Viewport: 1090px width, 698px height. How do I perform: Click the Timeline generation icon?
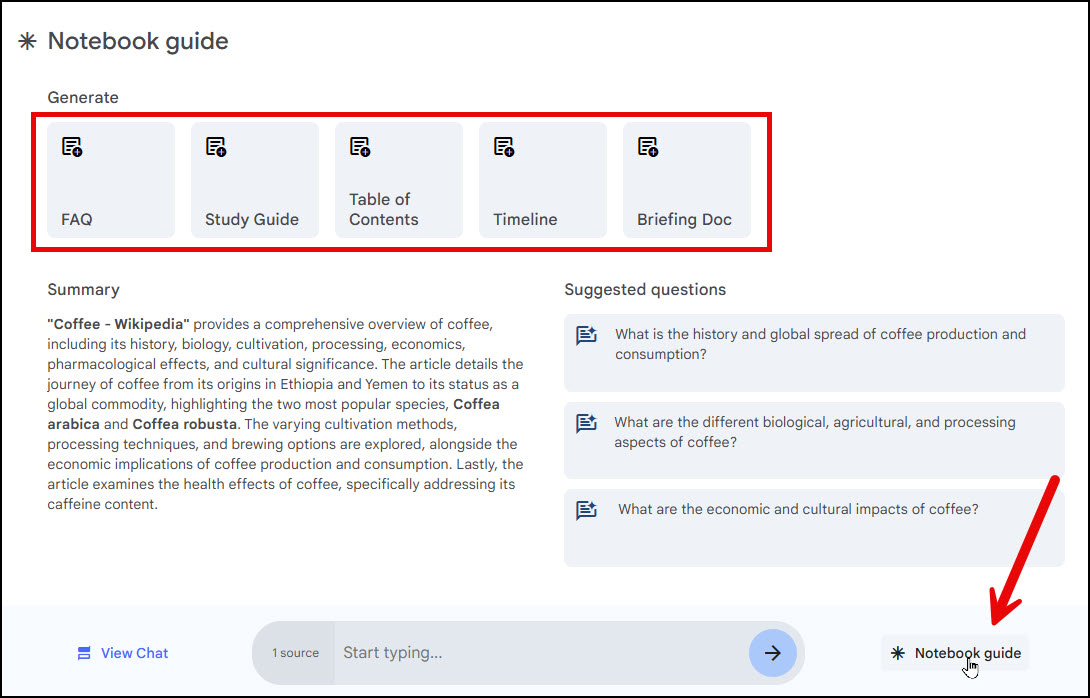504,145
